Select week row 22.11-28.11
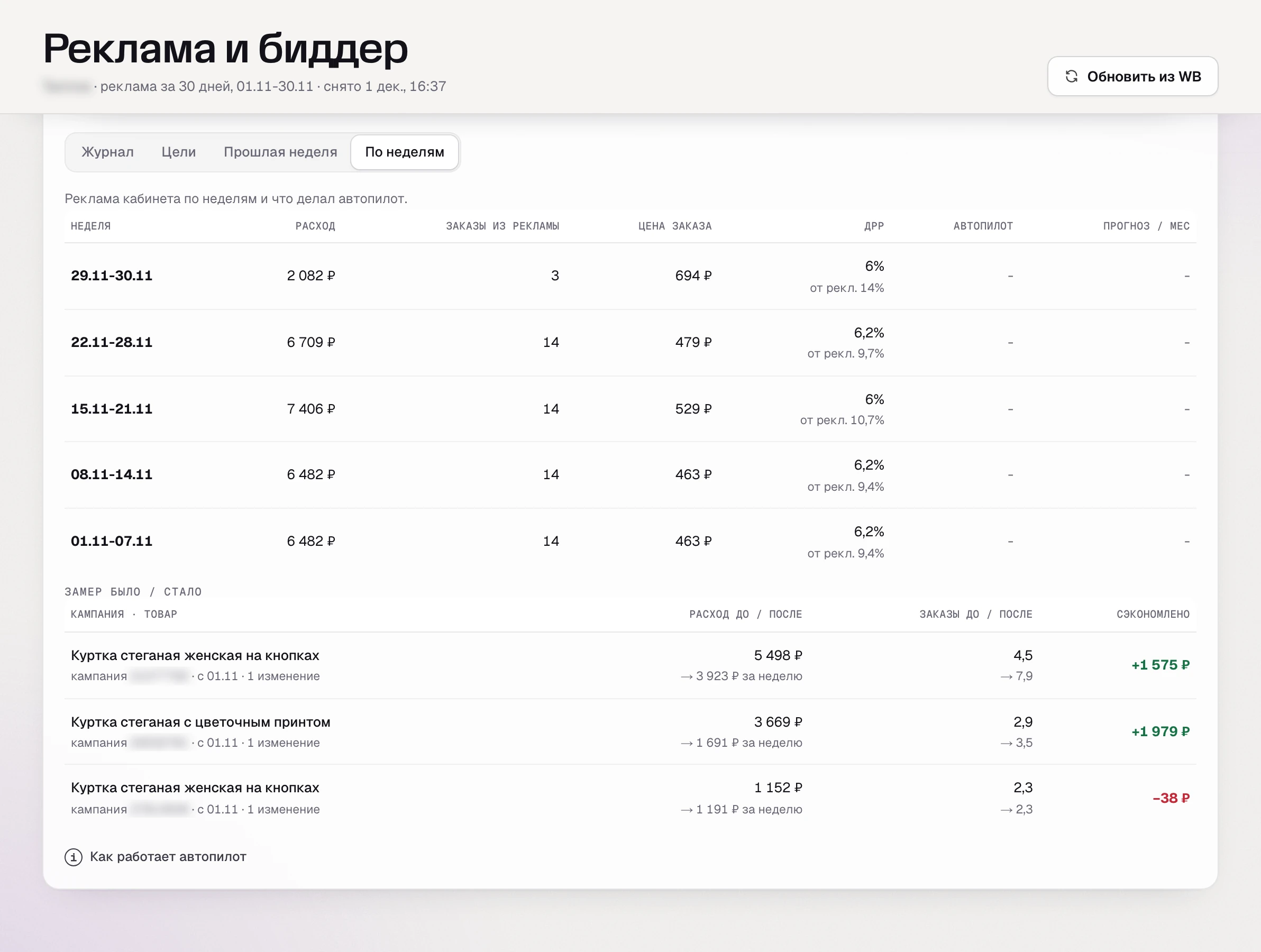 tap(630, 343)
